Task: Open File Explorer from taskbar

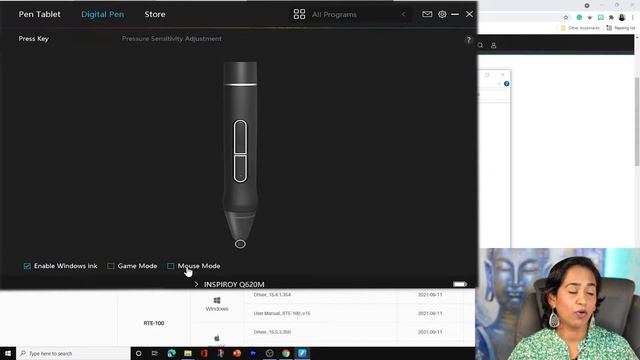Action: point(188,353)
